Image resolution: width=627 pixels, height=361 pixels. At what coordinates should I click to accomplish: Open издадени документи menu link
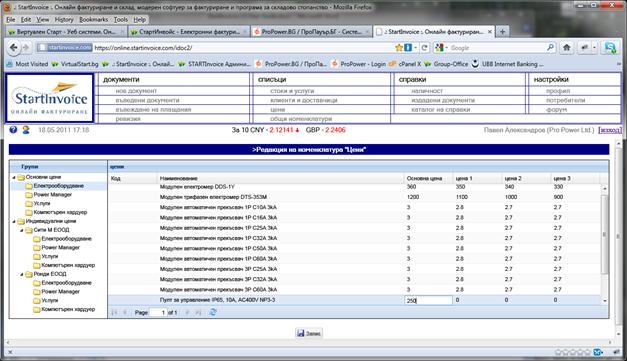point(443,100)
